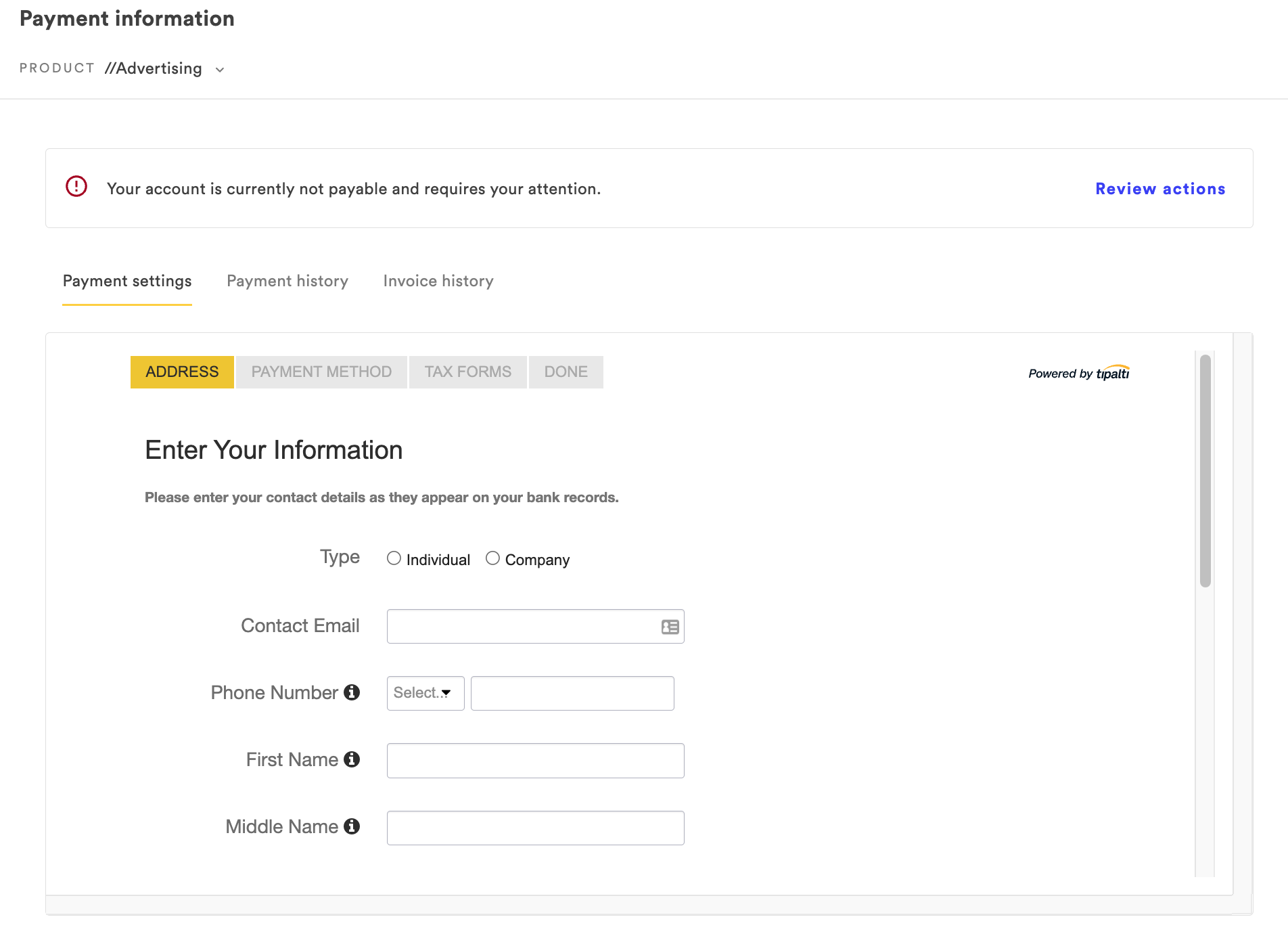
Task: Select the Payment settings tab
Action: pos(127,281)
